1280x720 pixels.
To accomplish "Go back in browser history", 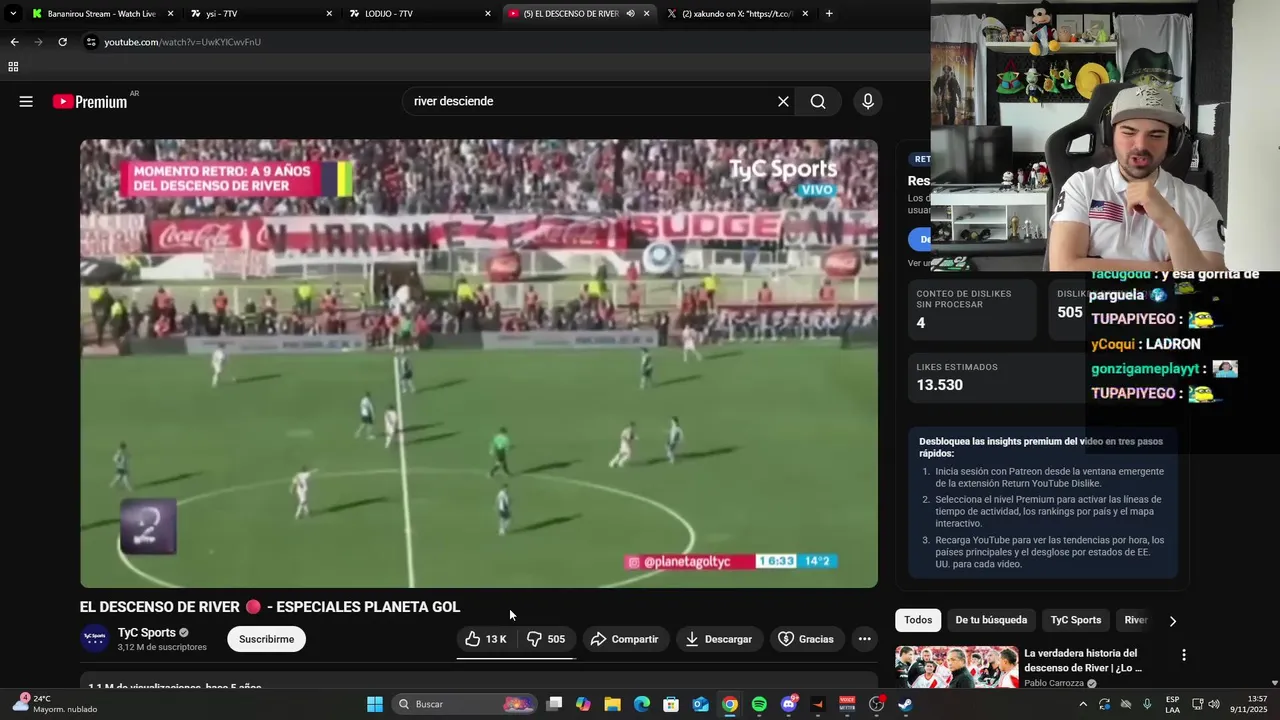I will [14, 42].
